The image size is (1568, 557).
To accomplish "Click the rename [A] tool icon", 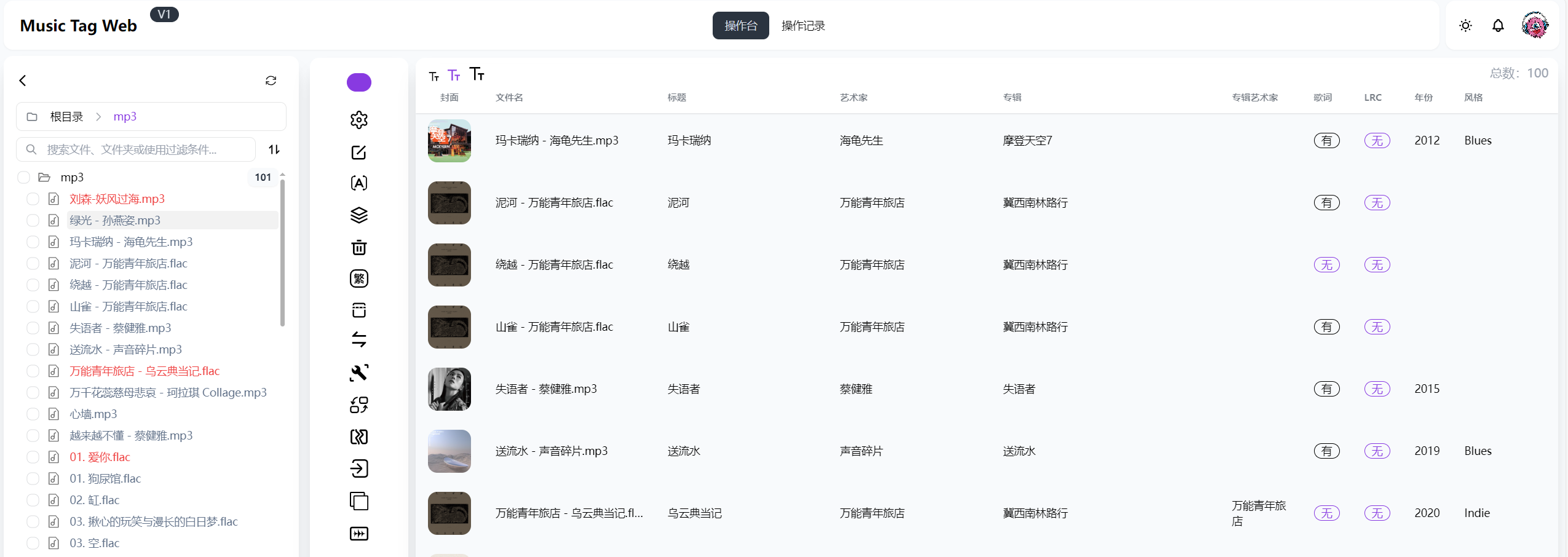I will (358, 183).
